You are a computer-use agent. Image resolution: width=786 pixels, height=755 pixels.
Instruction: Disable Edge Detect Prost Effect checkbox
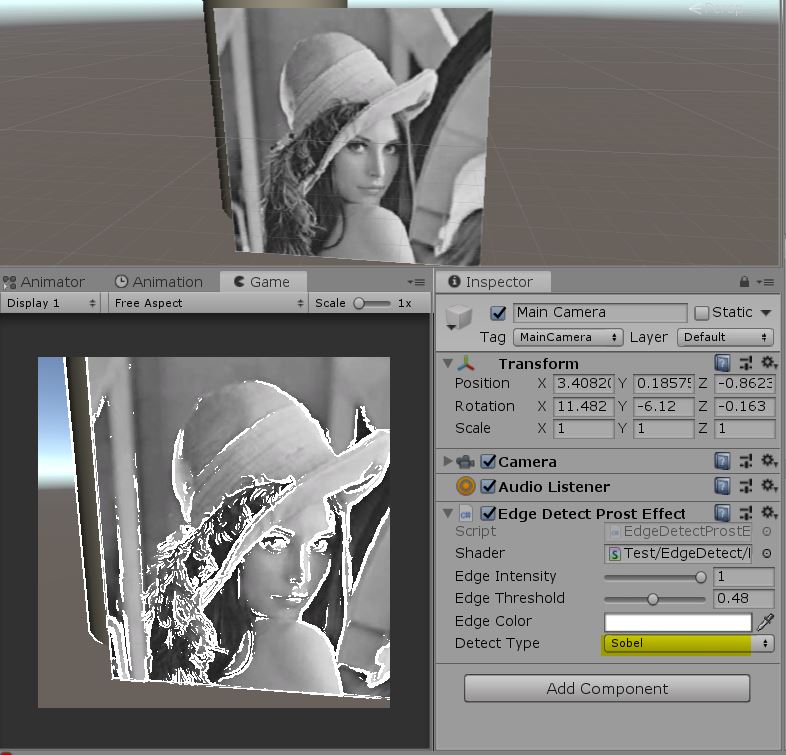[488, 513]
